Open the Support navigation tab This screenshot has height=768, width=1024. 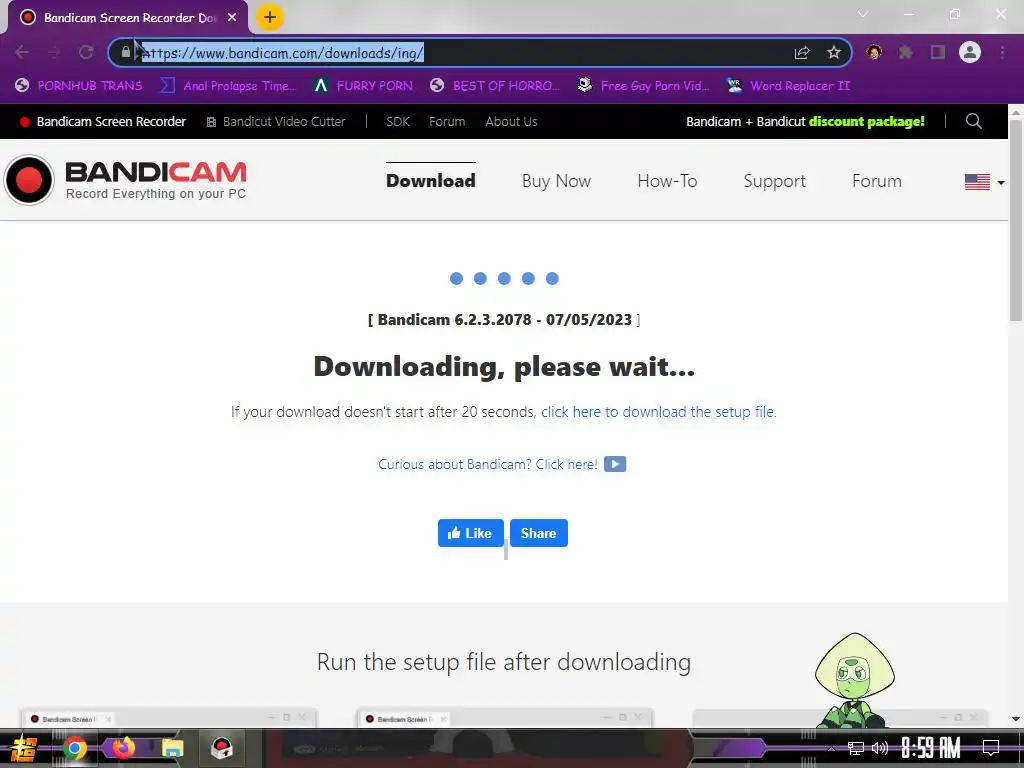pyautogui.click(x=775, y=181)
